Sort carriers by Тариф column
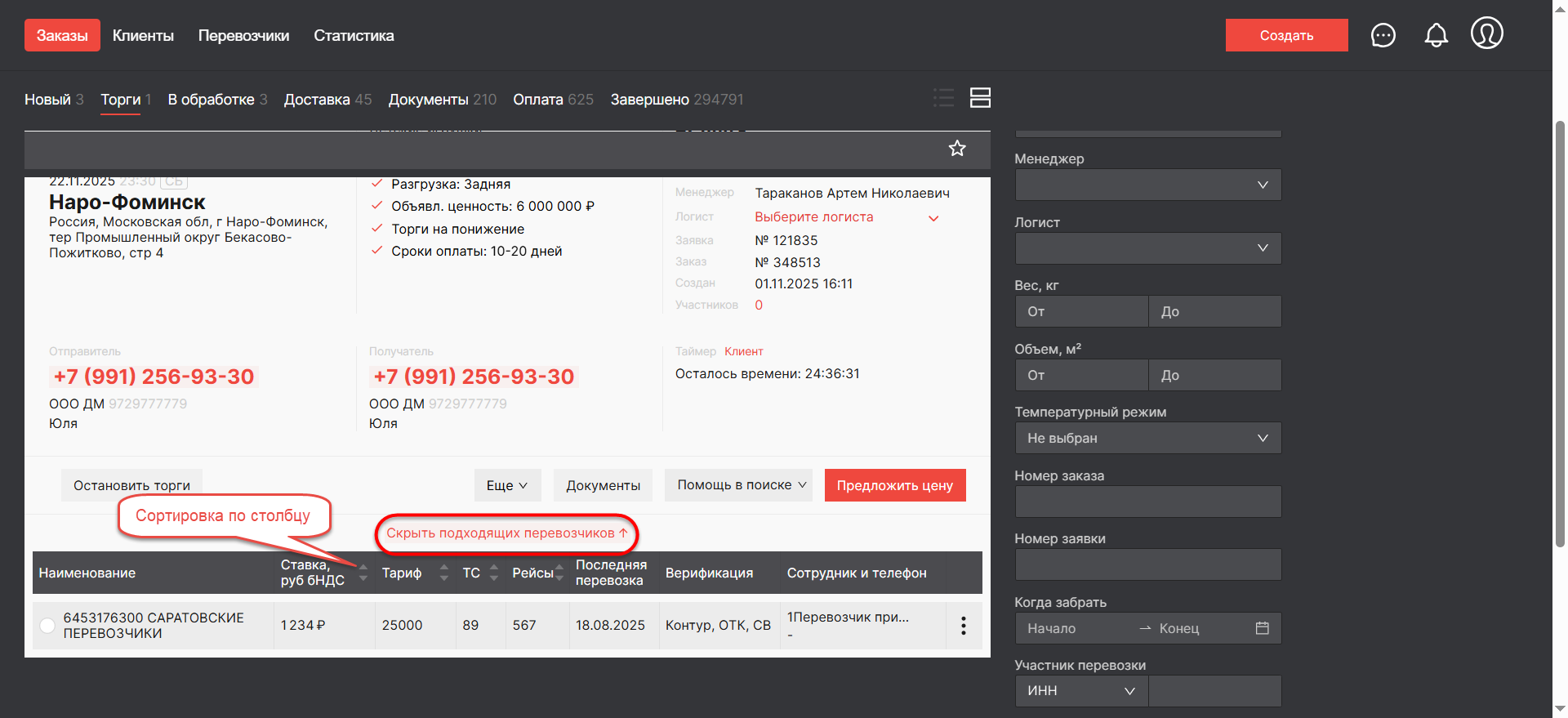 tap(443, 573)
